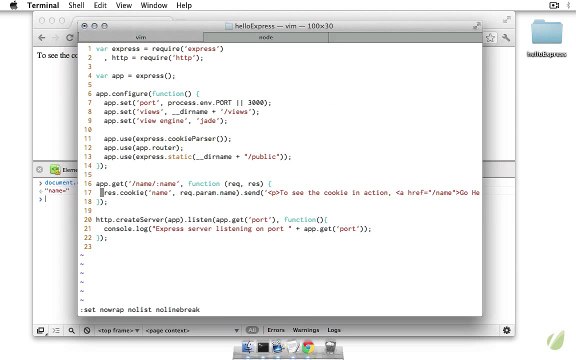The image size is (576, 360).
Task: Toggle the DevTools console drawer icon
Action: (x=56, y=331)
